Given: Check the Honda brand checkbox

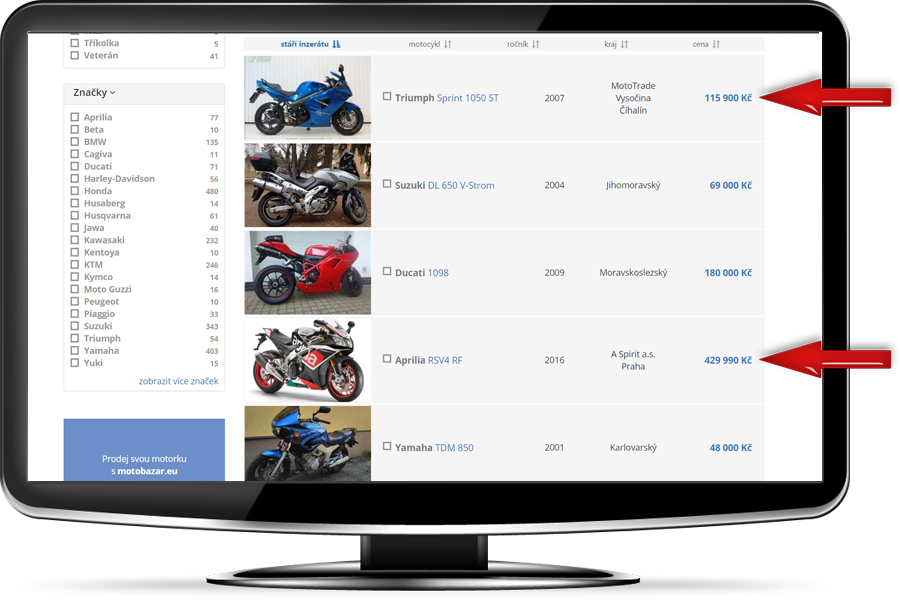Looking at the screenshot, I should [75, 191].
